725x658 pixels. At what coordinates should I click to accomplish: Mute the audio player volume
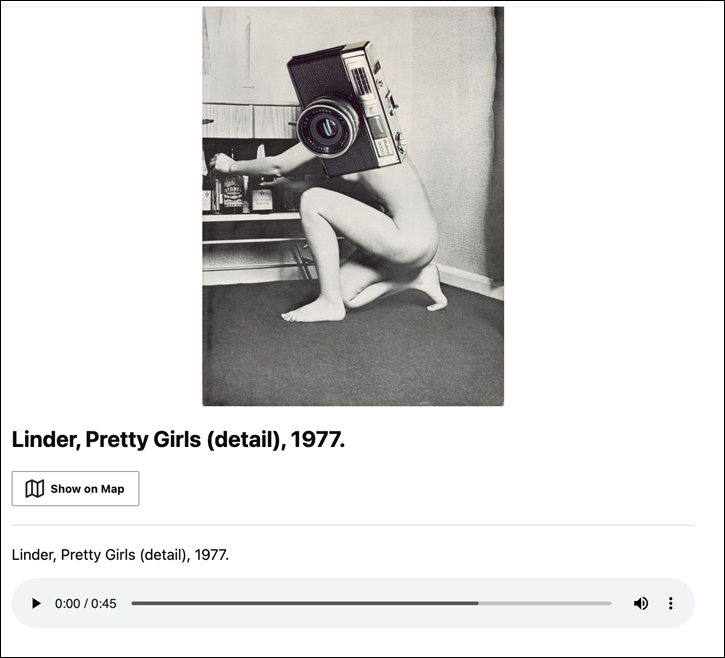click(640, 603)
